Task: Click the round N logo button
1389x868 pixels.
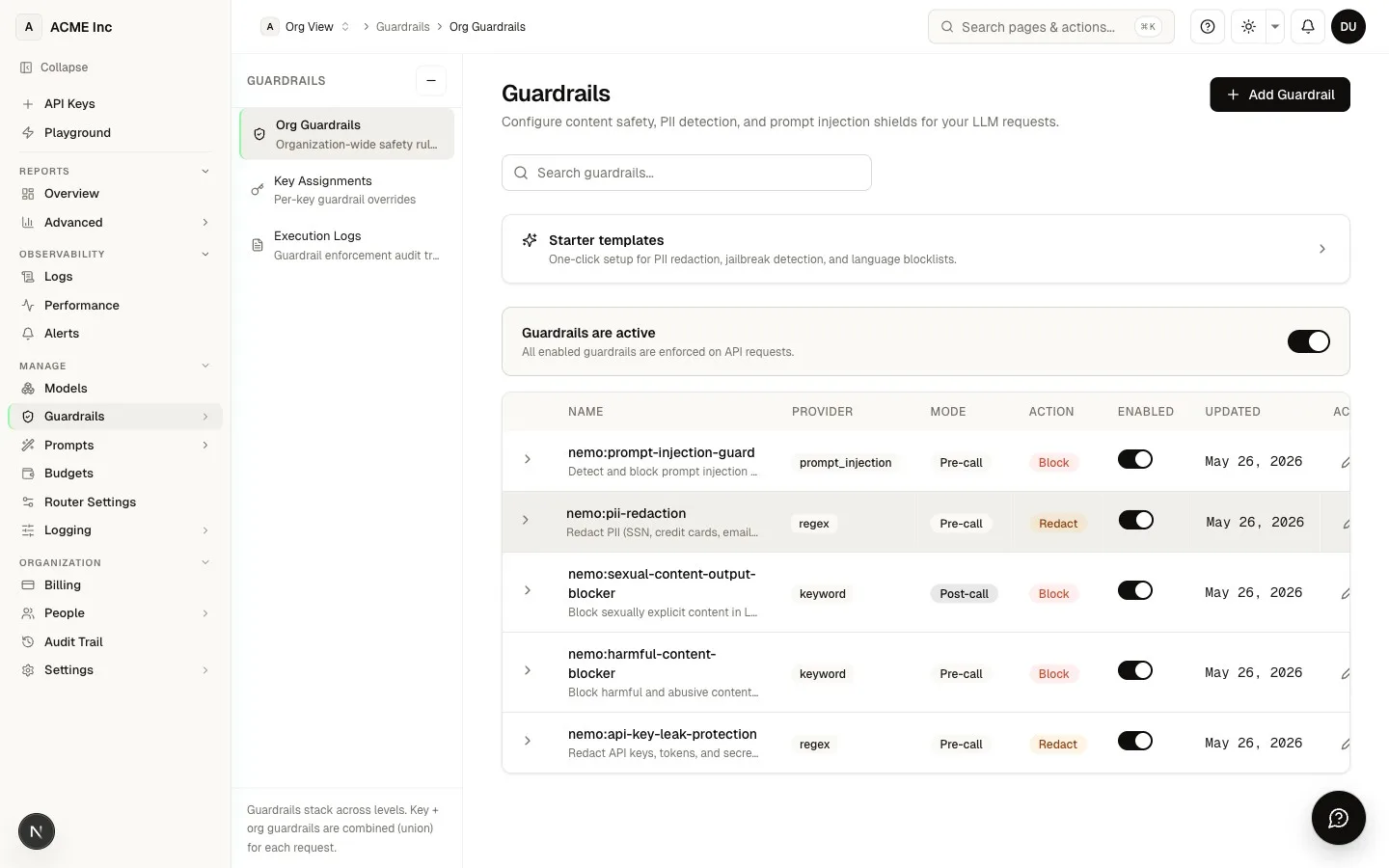Action: (37, 831)
